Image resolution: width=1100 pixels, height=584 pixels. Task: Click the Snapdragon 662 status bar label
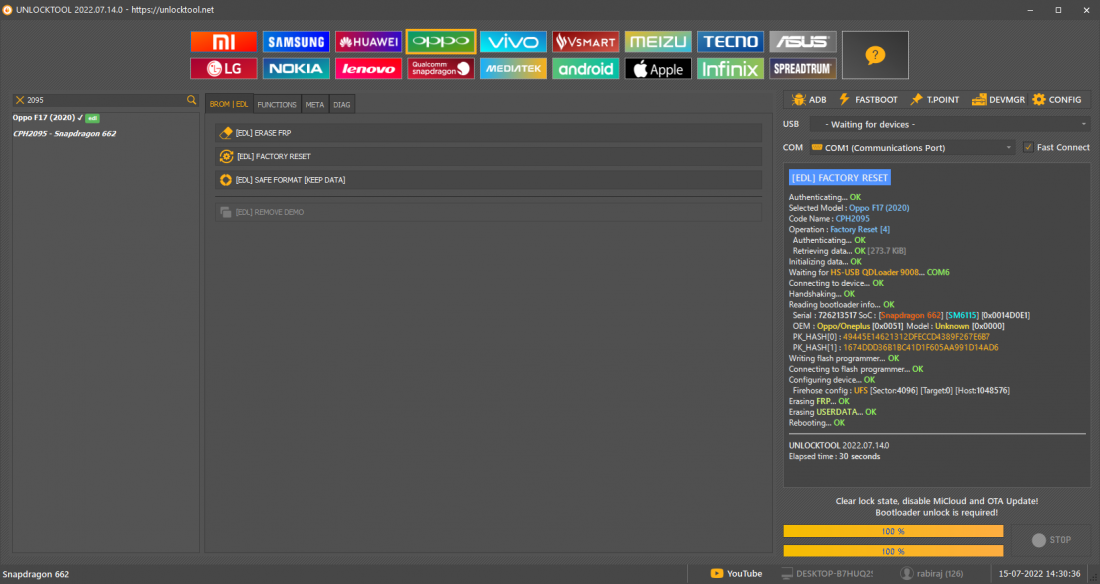click(x=36, y=574)
